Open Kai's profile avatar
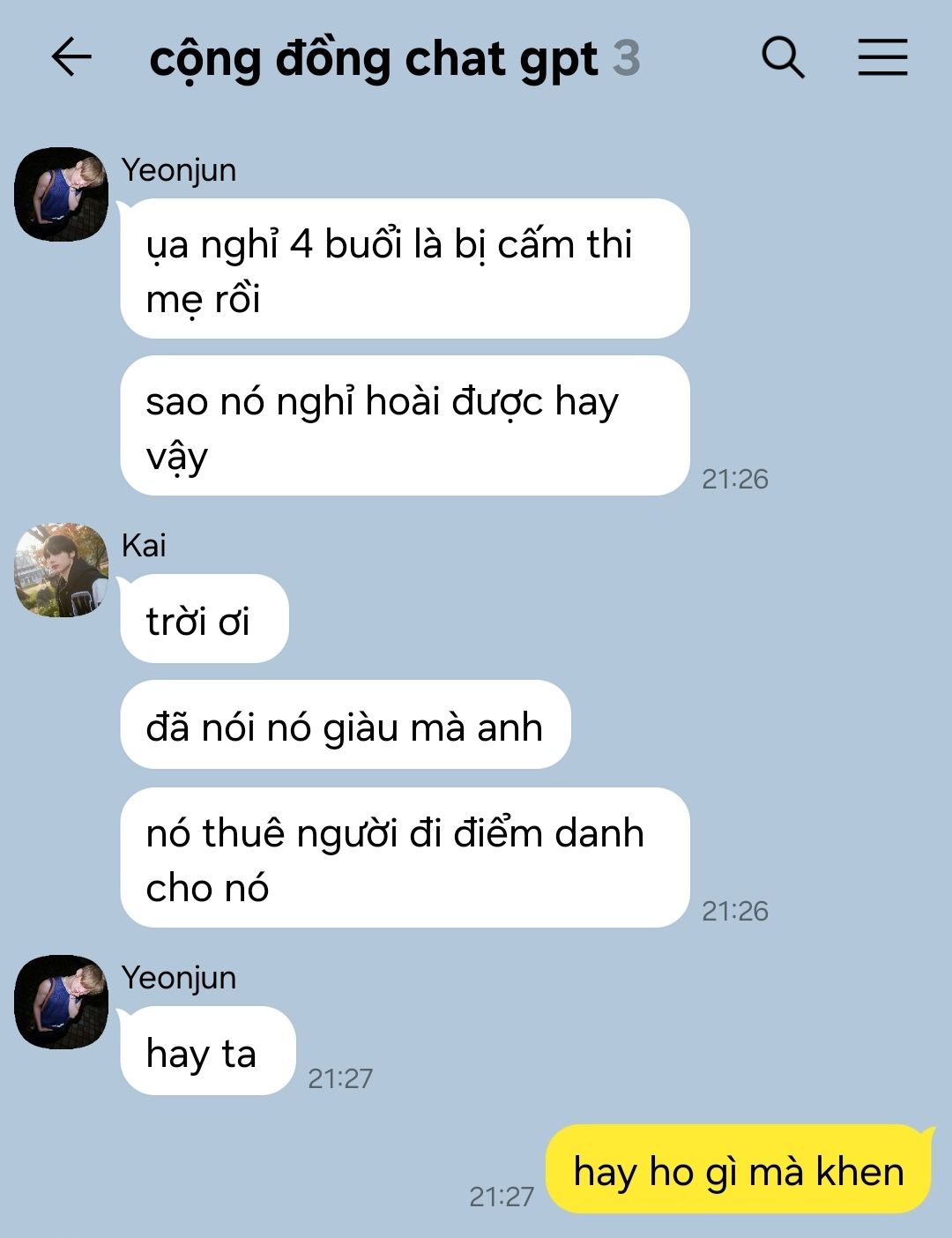 point(61,570)
